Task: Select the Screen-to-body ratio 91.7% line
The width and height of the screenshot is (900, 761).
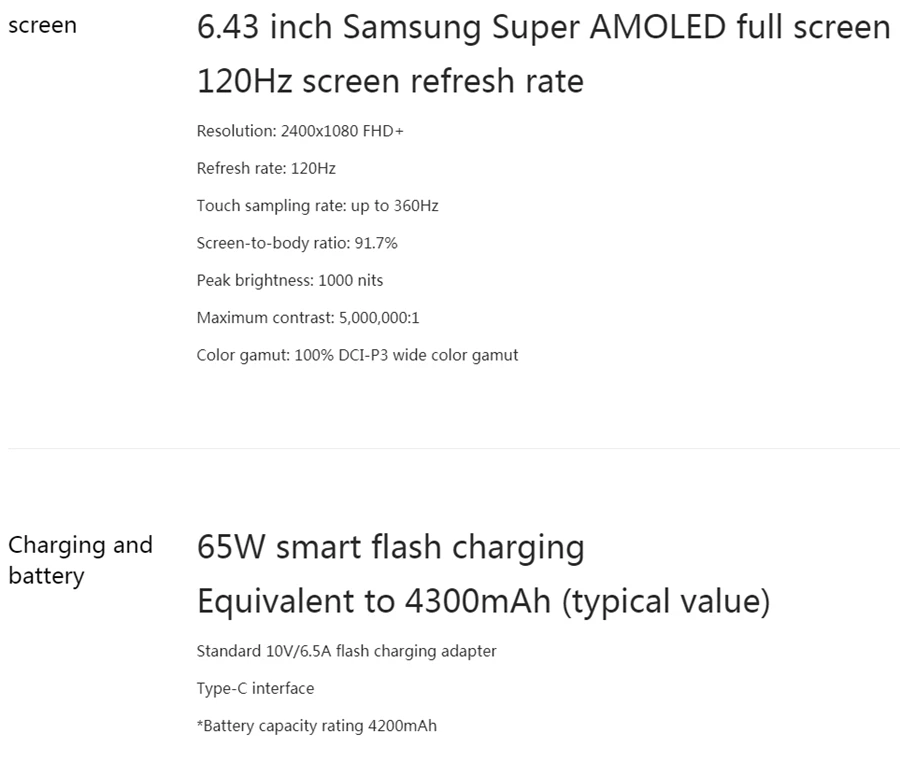Action: click(297, 243)
